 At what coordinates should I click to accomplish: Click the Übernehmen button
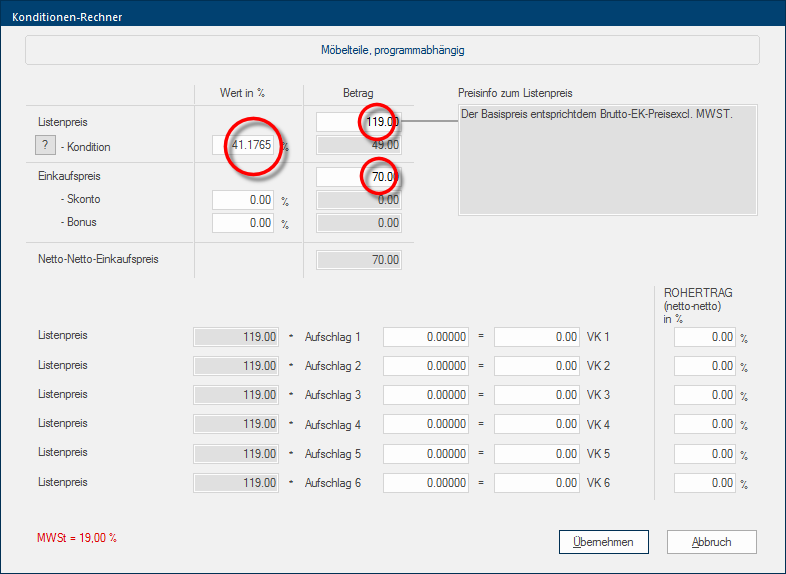click(x=603, y=542)
